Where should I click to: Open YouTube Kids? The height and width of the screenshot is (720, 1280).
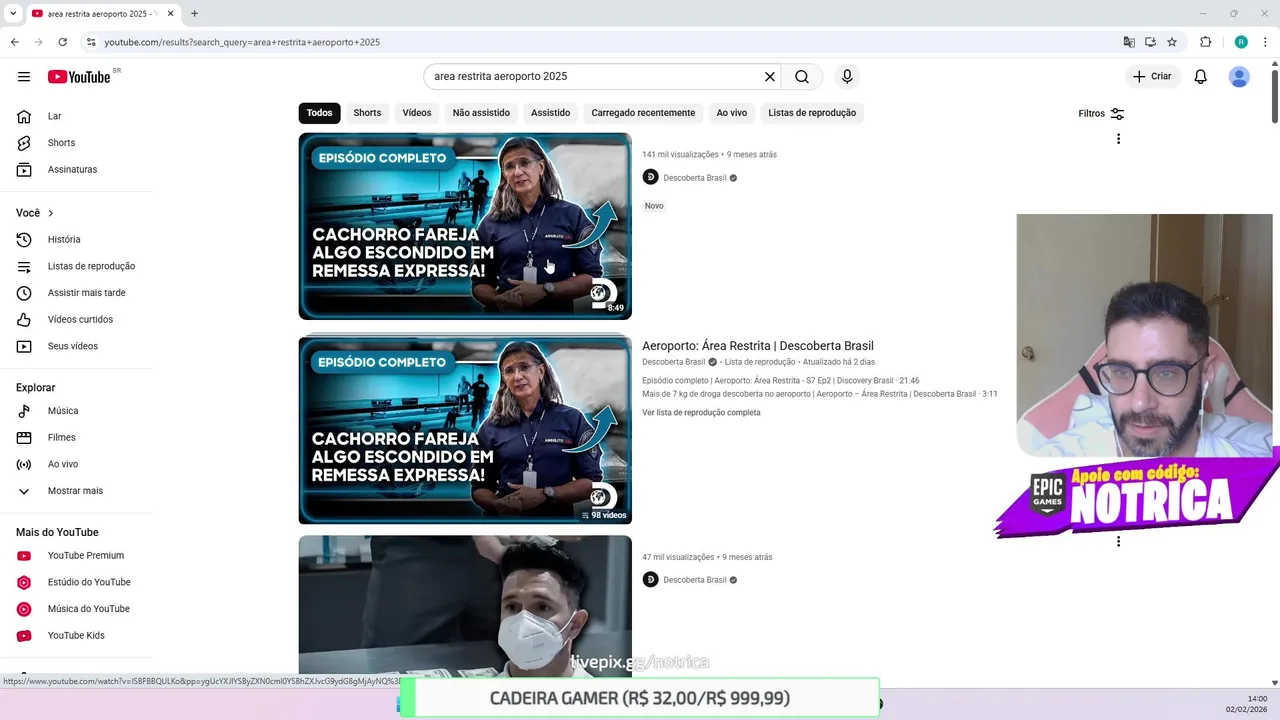coord(76,636)
